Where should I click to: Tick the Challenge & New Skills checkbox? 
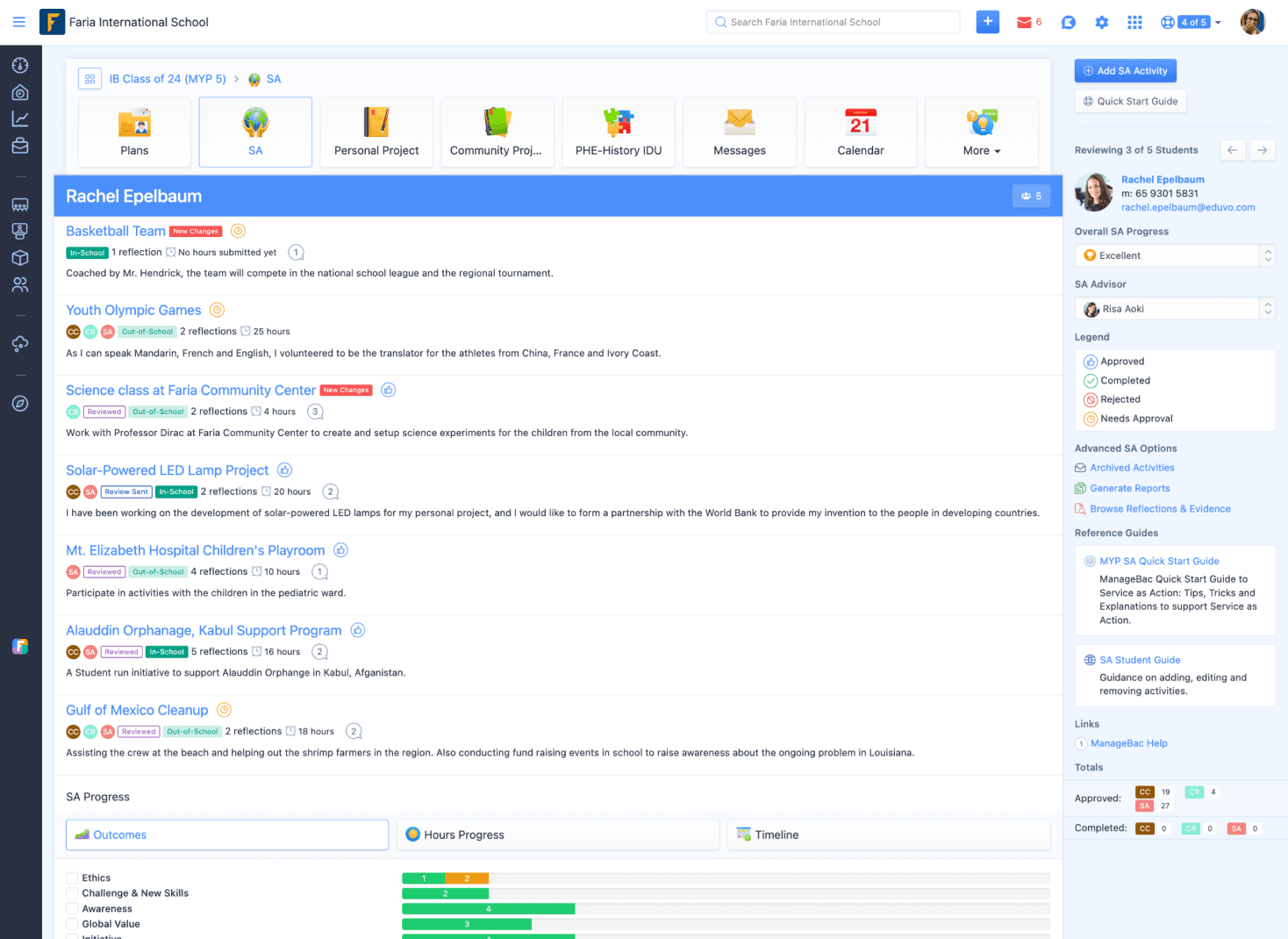tap(72, 893)
